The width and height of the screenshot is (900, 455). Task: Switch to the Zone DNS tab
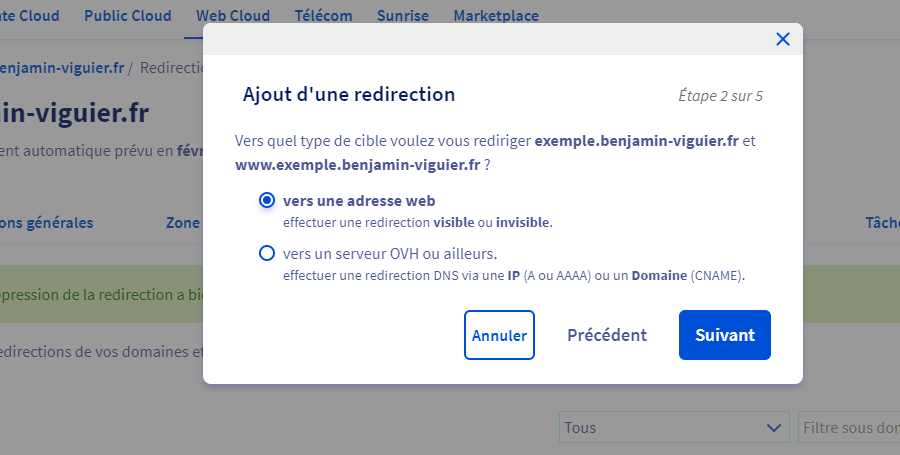tap(183, 222)
